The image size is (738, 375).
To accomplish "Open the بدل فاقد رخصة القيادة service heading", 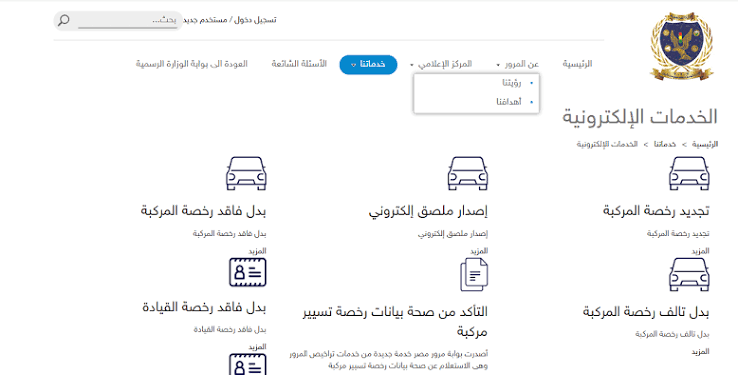I will click(x=204, y=308).
